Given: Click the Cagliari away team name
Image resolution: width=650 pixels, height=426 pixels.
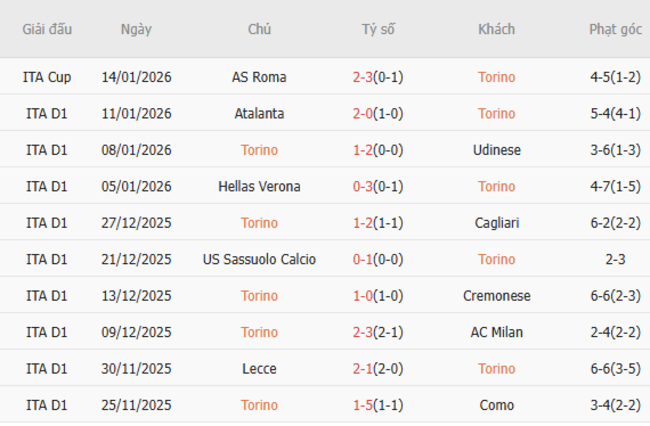Looking at the screenshot, I should (x=496, y=223).
